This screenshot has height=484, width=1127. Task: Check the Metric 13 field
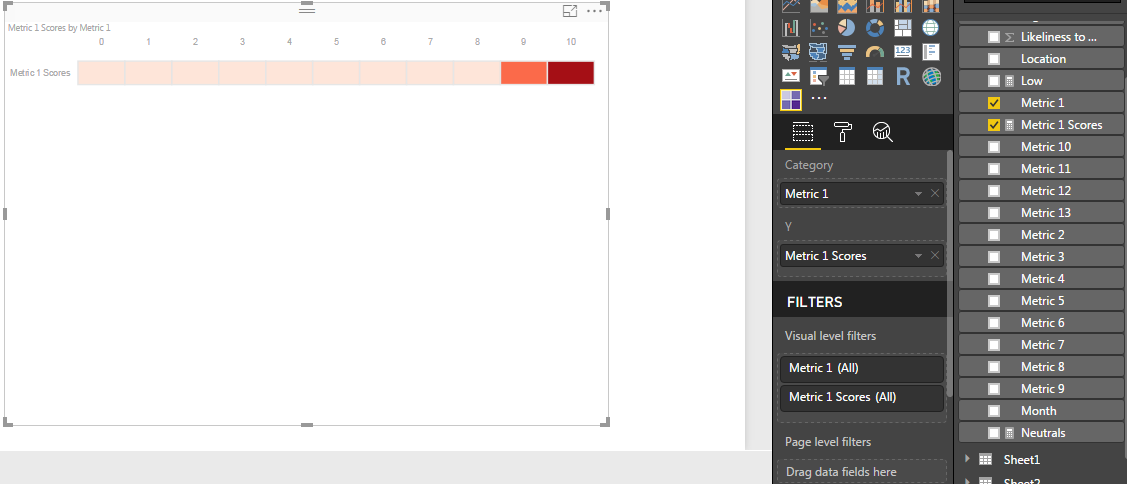[x=994, y=213]
